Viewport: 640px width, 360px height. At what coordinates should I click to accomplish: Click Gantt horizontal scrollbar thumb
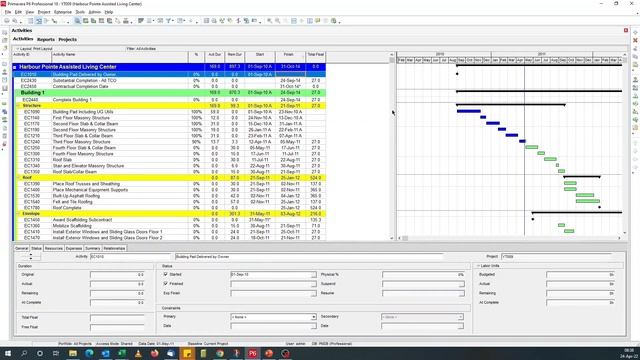(405, 238)
